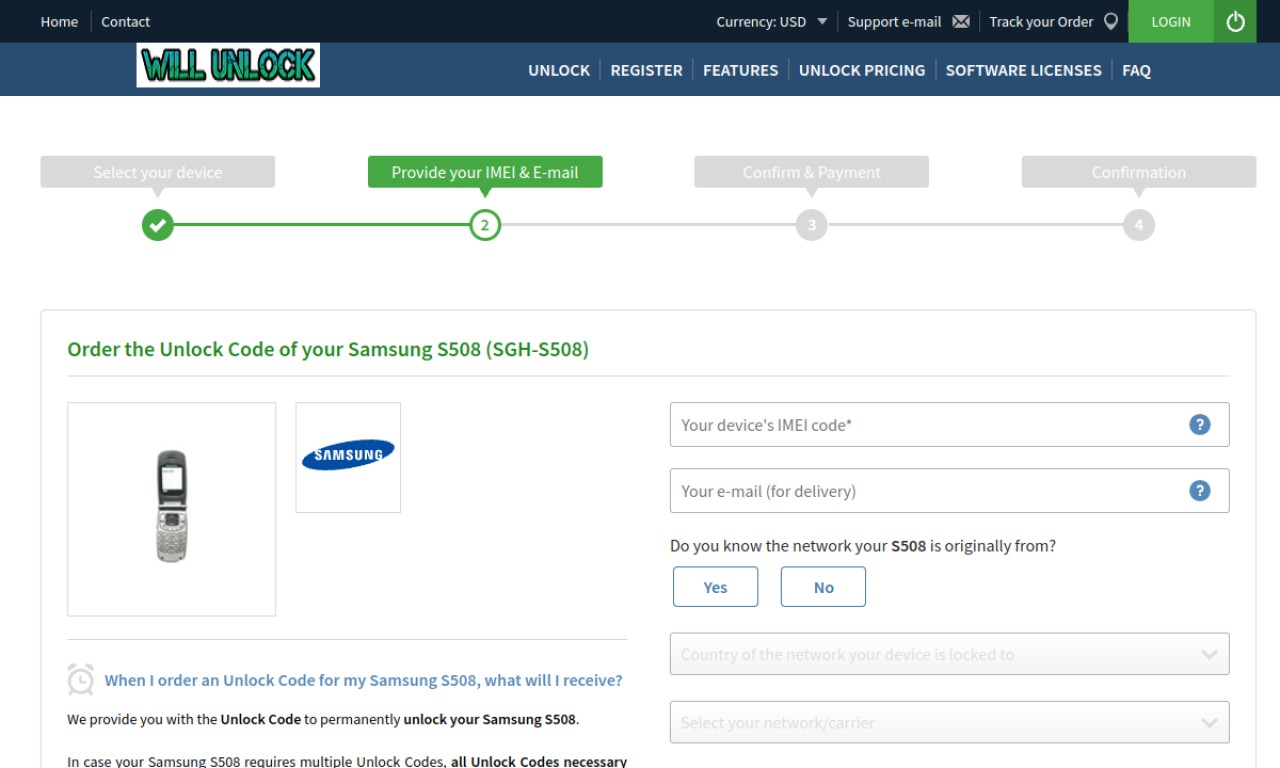1280x768 pixels.
Task: Click the 'Do you know the network' question text
Action: pyautogui.click(x=863, y=546)
